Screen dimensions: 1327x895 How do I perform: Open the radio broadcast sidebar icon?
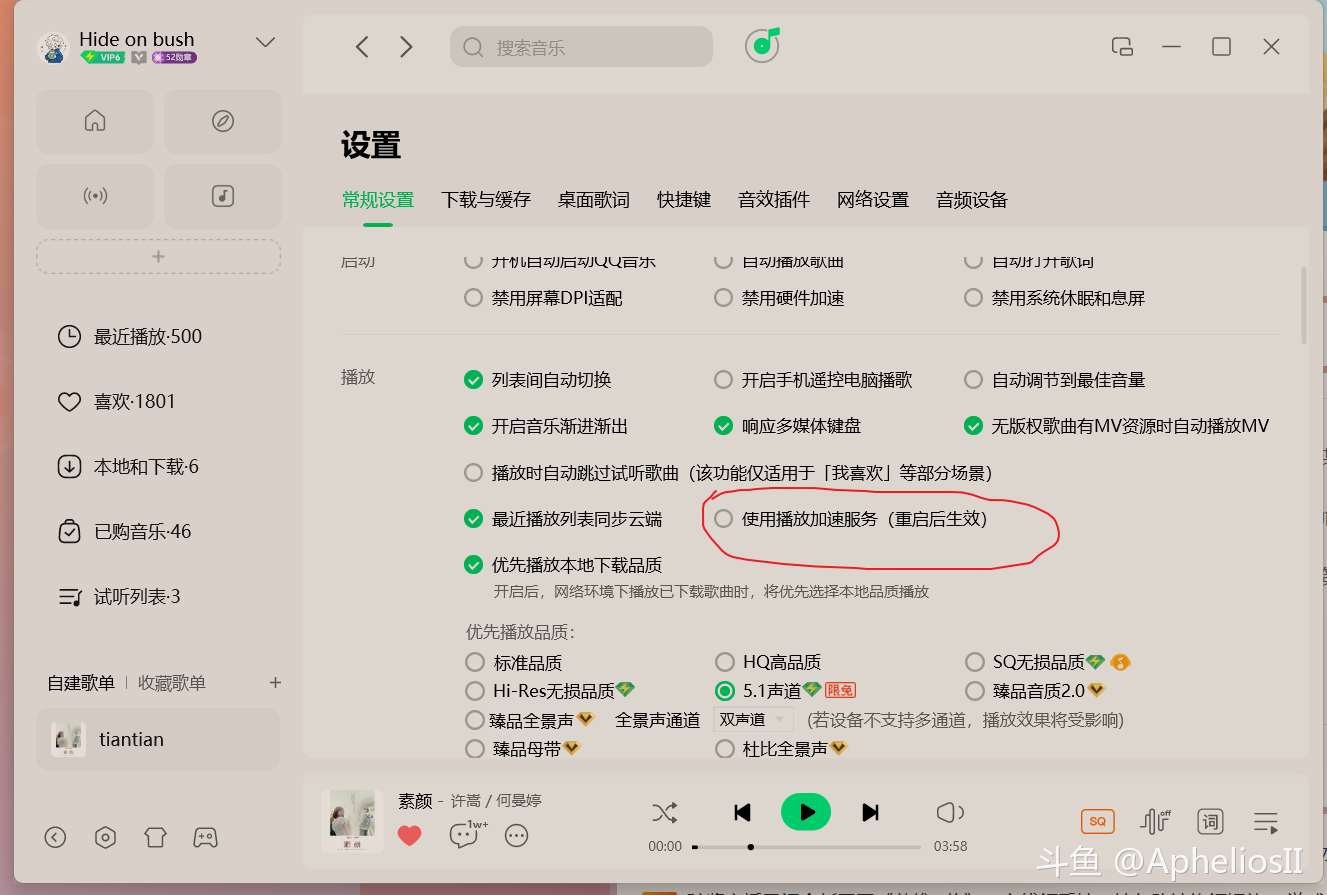pyautogui.click(x=95, y=196)
